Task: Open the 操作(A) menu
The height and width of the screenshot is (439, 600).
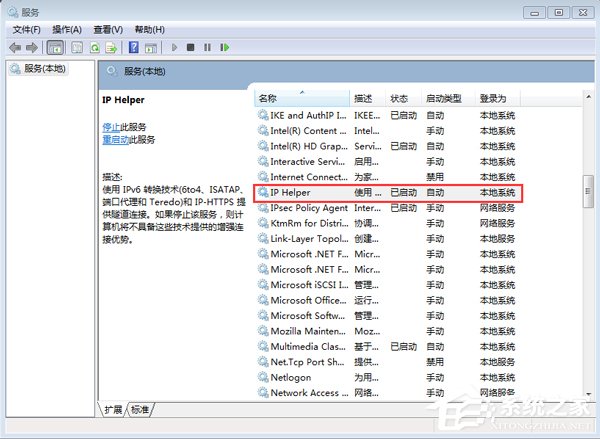Action: 67,30
